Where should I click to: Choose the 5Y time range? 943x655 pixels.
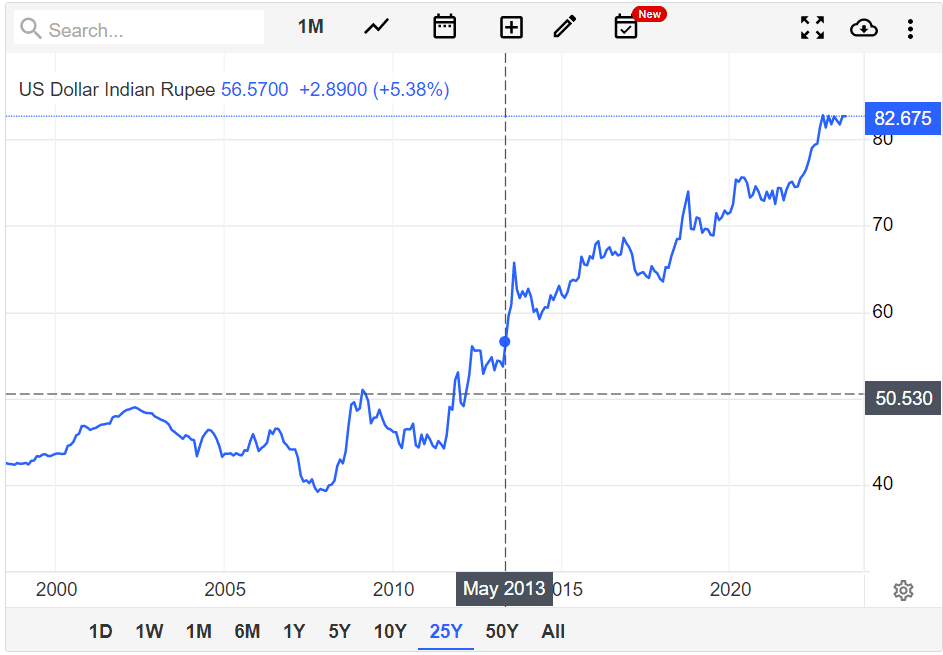click(340, 631)
